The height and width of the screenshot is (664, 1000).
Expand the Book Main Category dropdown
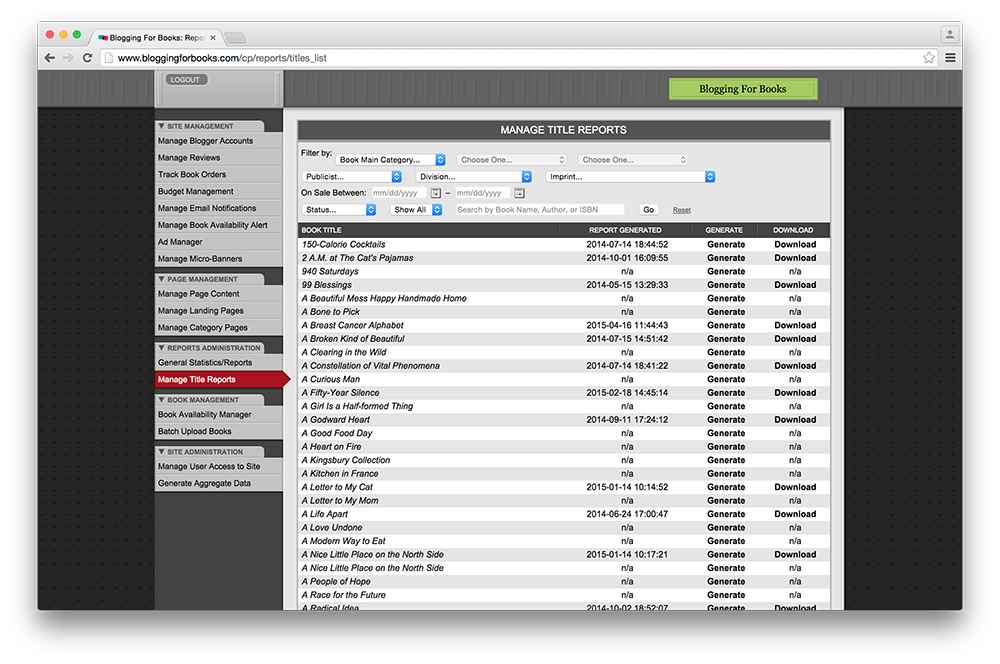[x=391, y=160]
